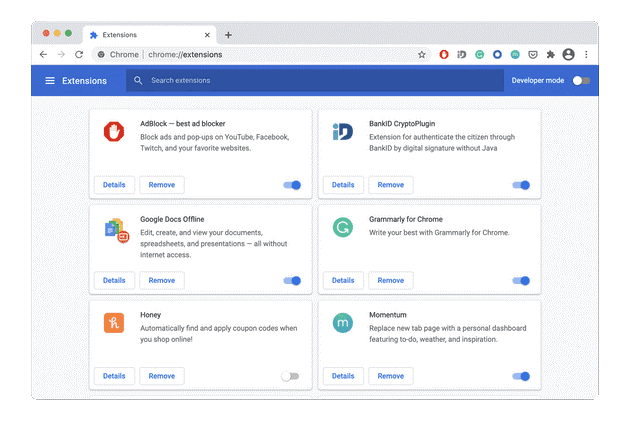Reload the extensions page
Viewport: 630px width, 441px height.
click(79, 54)
